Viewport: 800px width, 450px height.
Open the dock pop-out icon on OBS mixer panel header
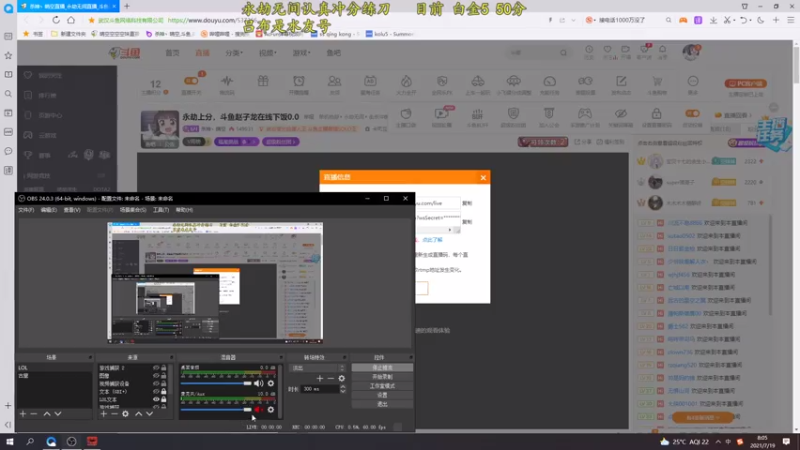pos(281,357)
